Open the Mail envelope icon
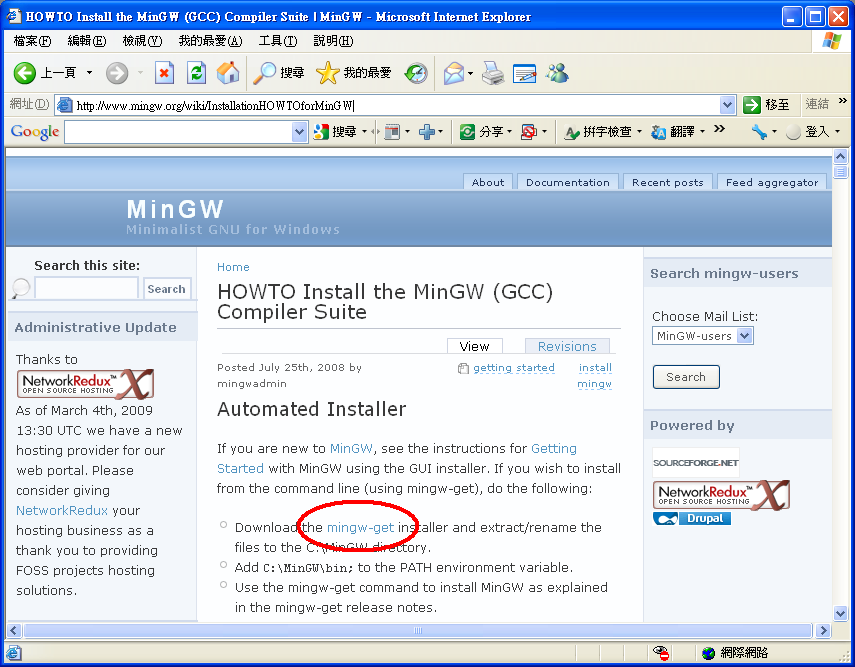 454,73
